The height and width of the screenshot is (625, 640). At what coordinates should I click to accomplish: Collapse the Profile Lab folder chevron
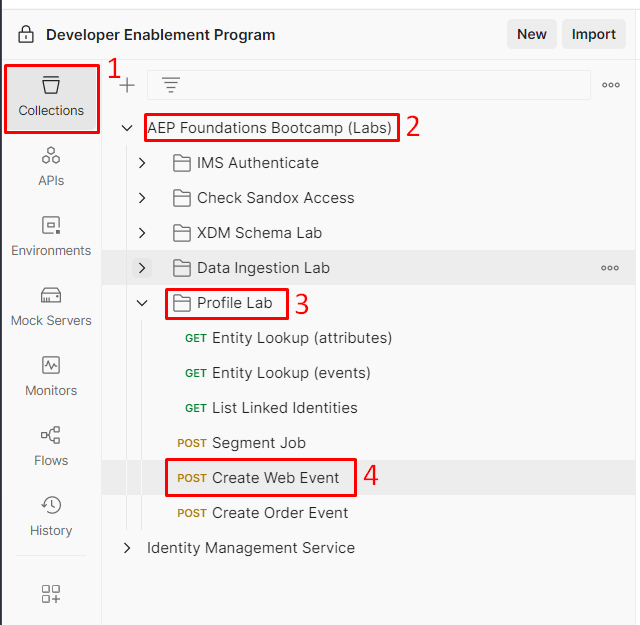(142, 303)
